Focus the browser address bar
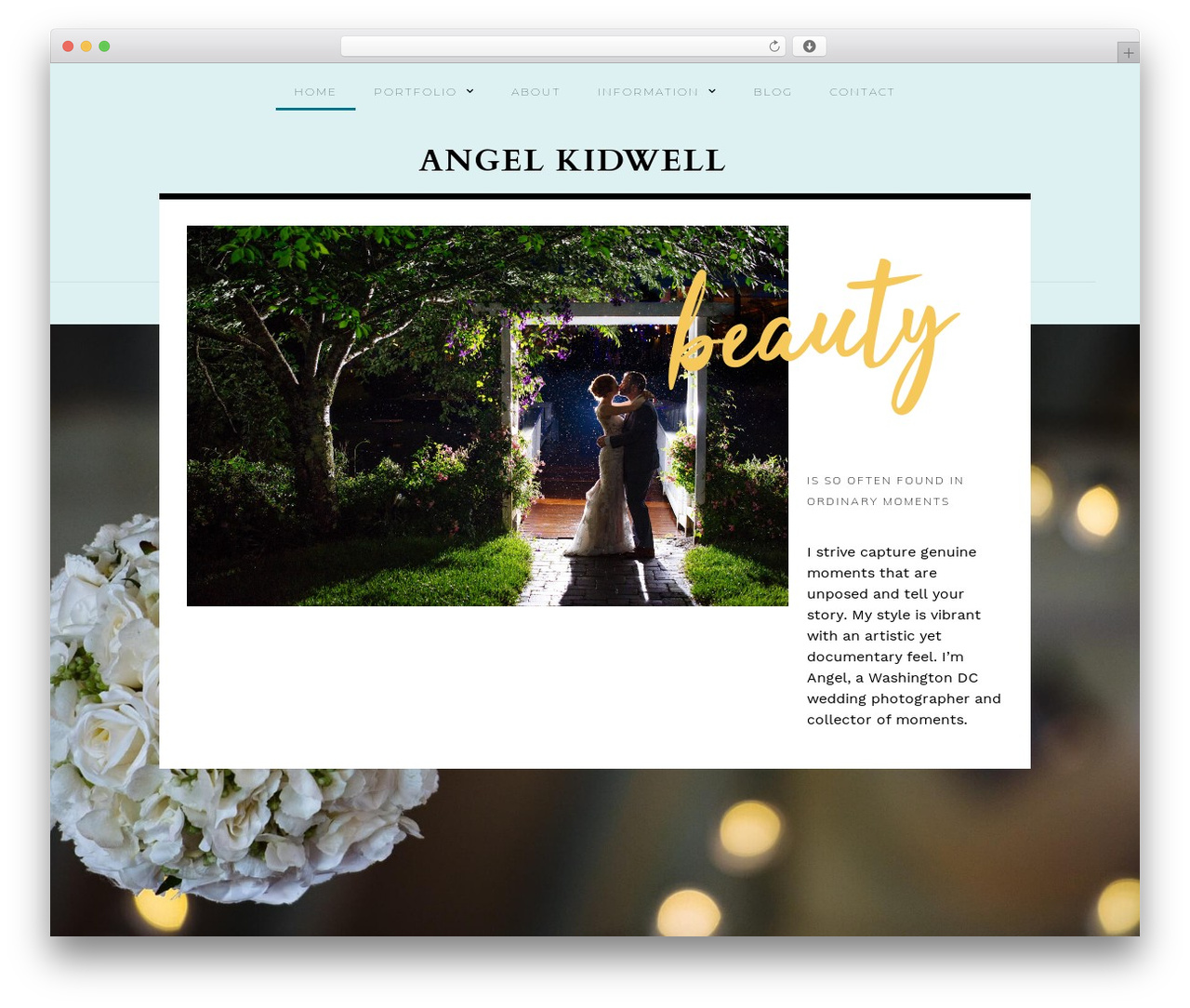This screenshot has width=1190, height=1008. (563, 46)
